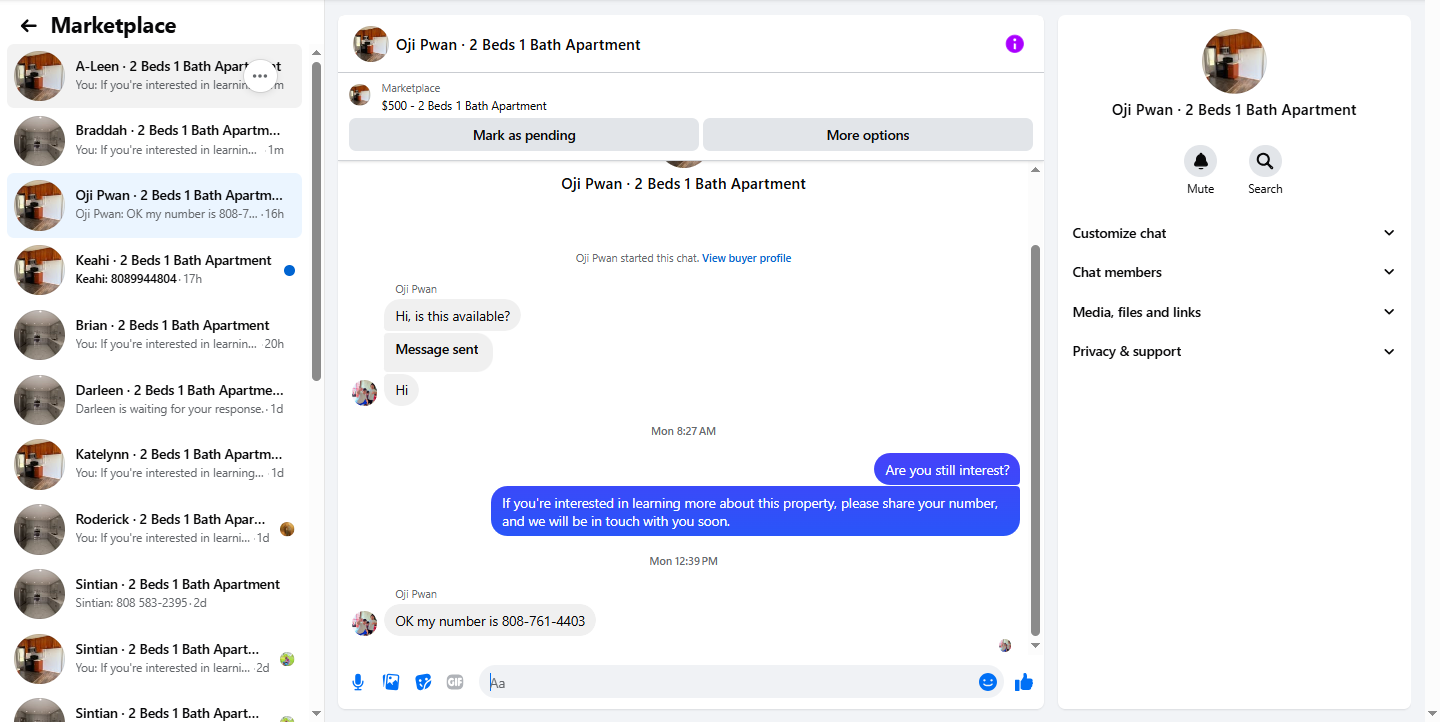Open the A-Leen conversation options menu
Image resolution: width=1440 pixels, height=722 pixels.
click(260, 75)
